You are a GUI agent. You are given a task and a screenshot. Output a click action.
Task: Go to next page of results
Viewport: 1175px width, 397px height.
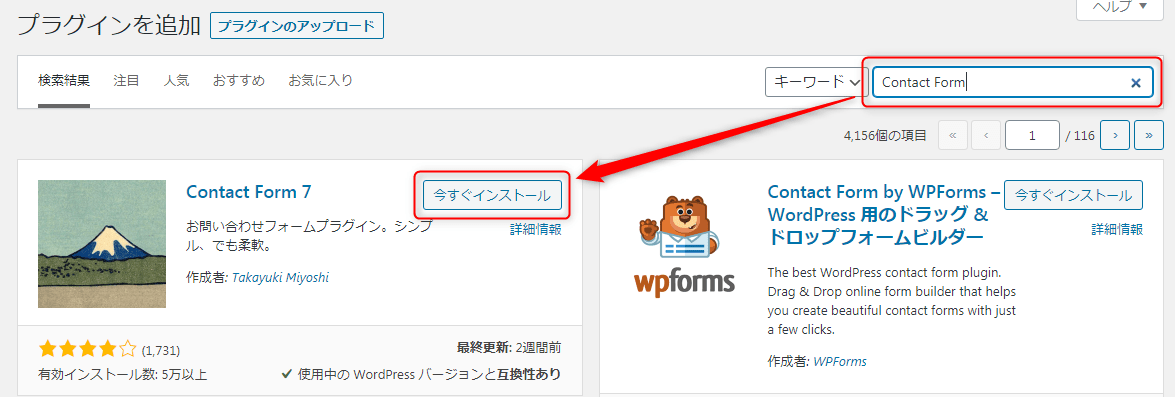pyautogui.click(x=1115, y=136)
